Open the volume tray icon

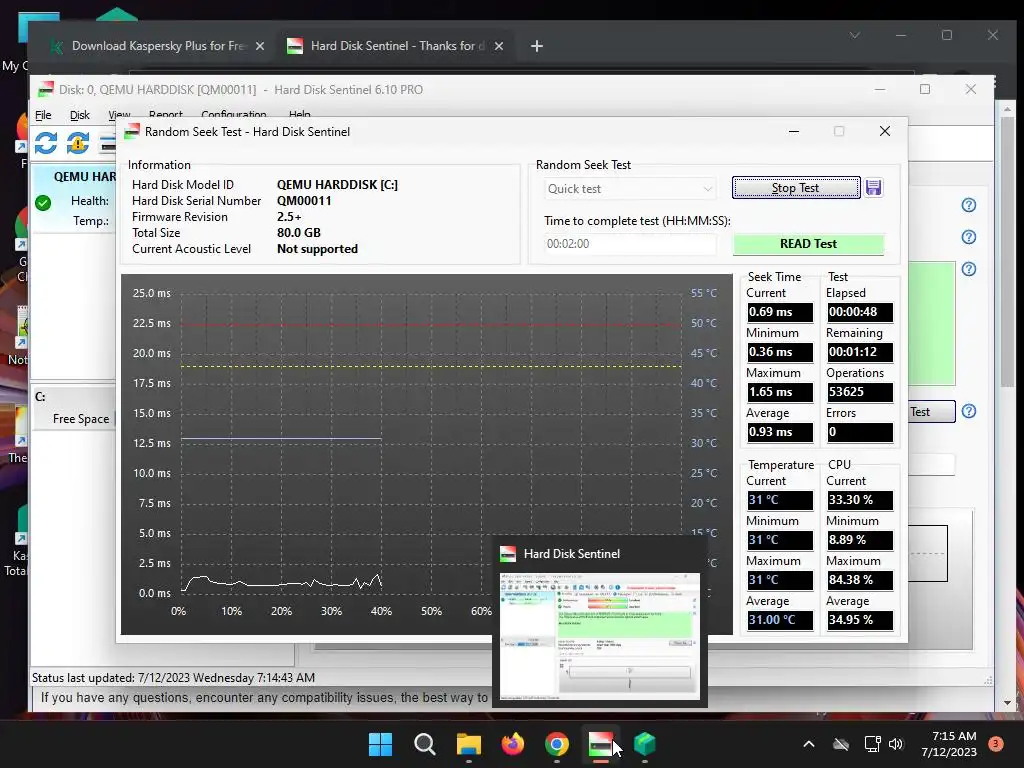coord(896,744)
